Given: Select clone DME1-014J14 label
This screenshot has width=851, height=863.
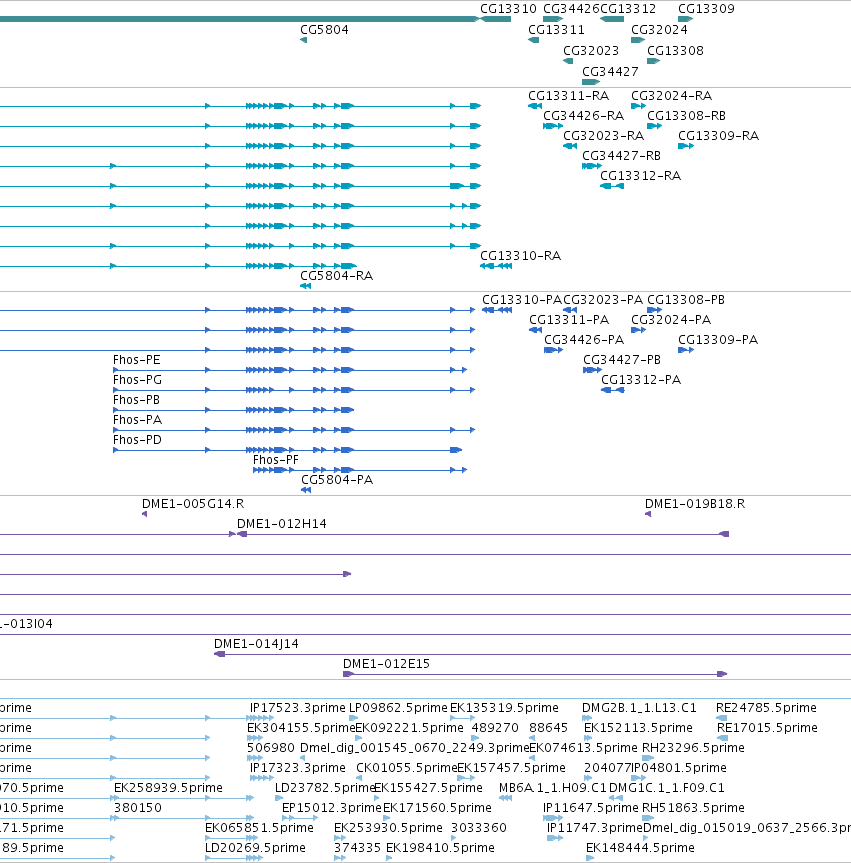Looking at the screenshot, I should click(x=256, y=644).
